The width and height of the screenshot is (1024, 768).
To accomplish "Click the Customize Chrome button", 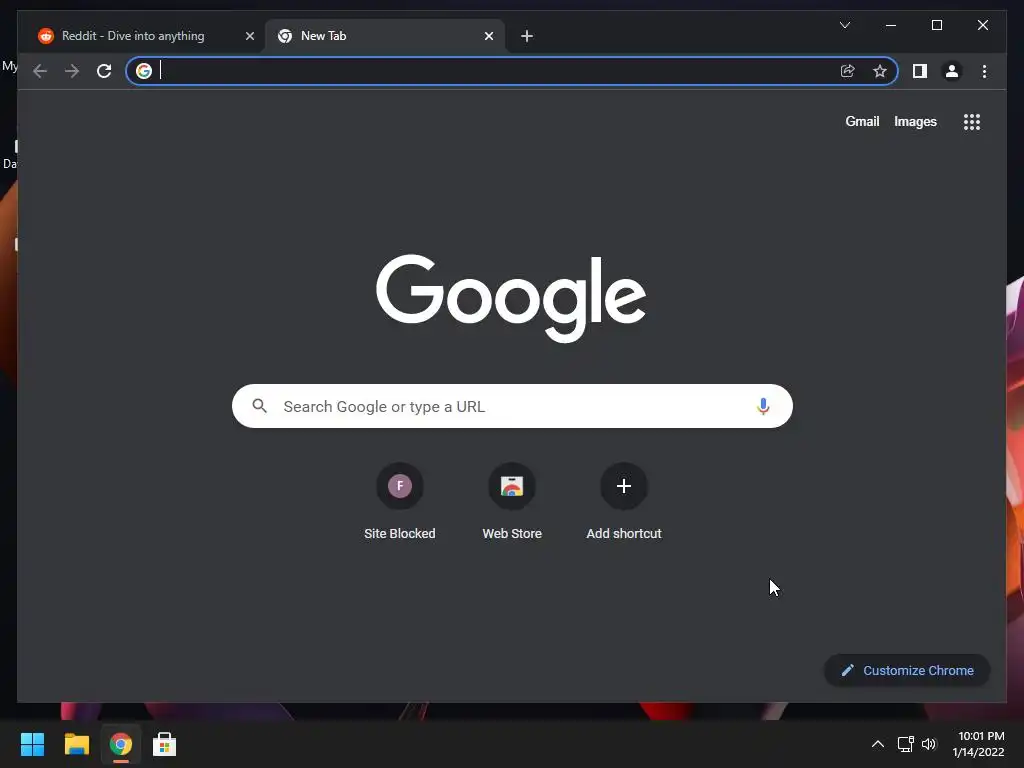I will (x=907, y=671).
